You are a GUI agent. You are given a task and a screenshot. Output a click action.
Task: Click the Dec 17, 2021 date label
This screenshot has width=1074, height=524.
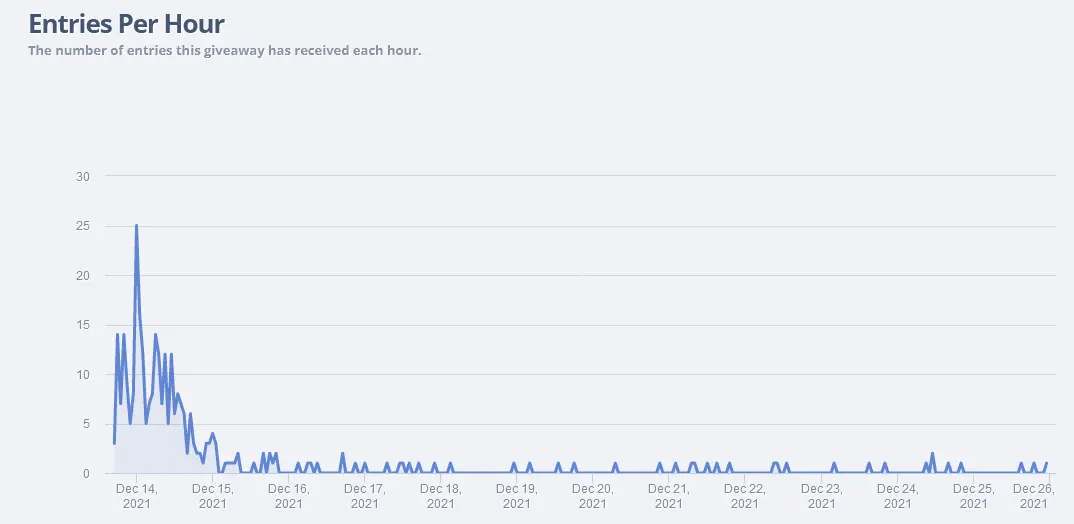365,496
